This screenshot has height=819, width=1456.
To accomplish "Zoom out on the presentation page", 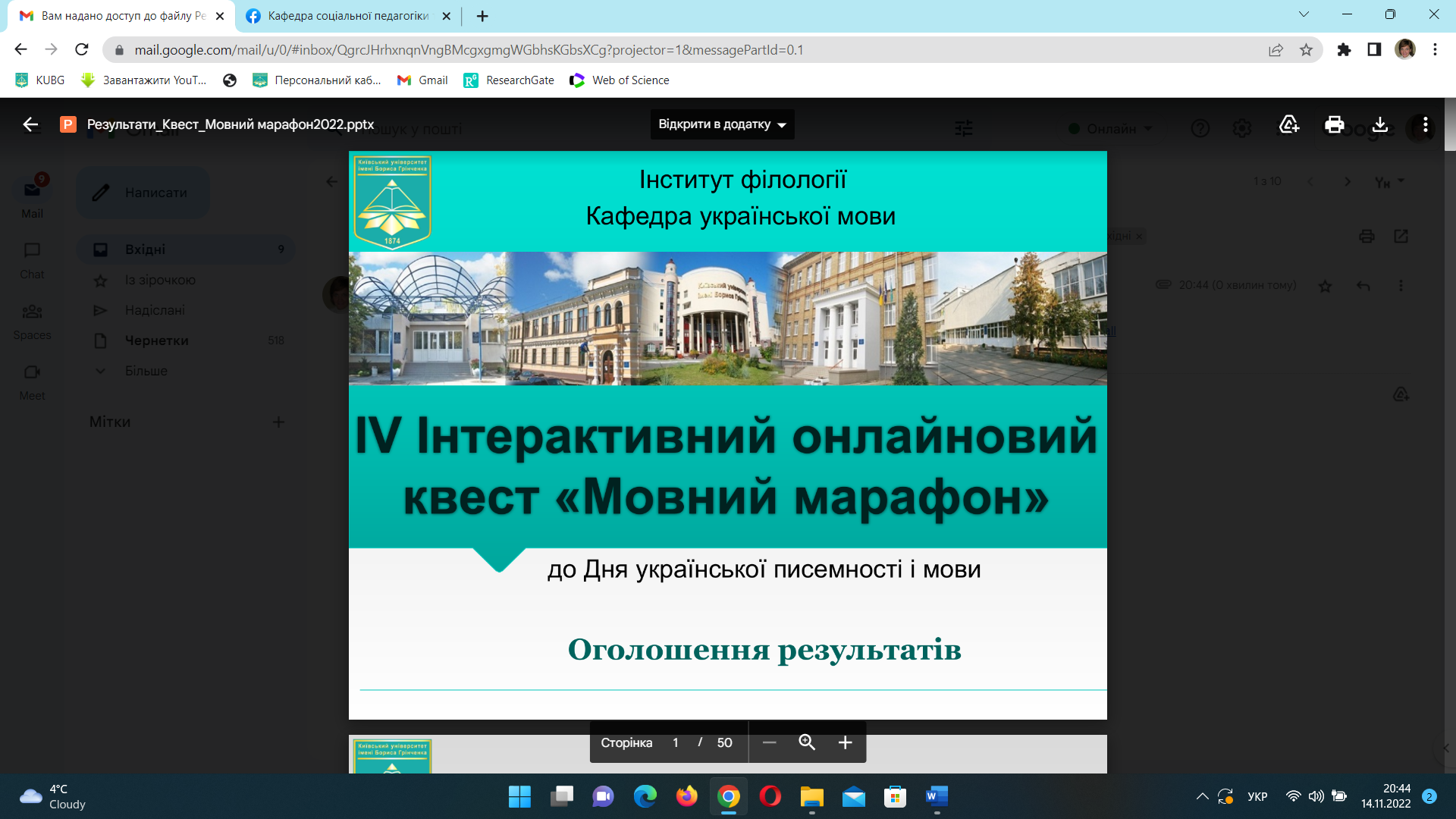I will (769, 742).
